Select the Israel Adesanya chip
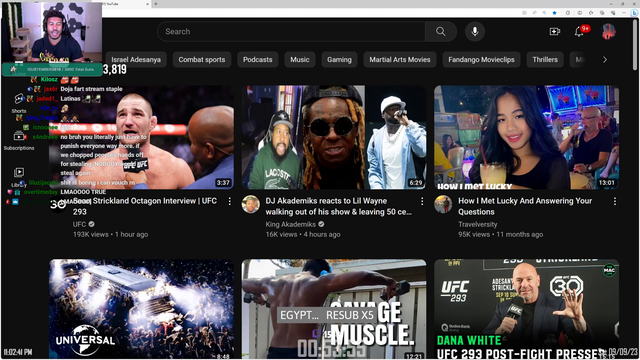Screen dimensions: 640x360 click(x=136, y=60)
